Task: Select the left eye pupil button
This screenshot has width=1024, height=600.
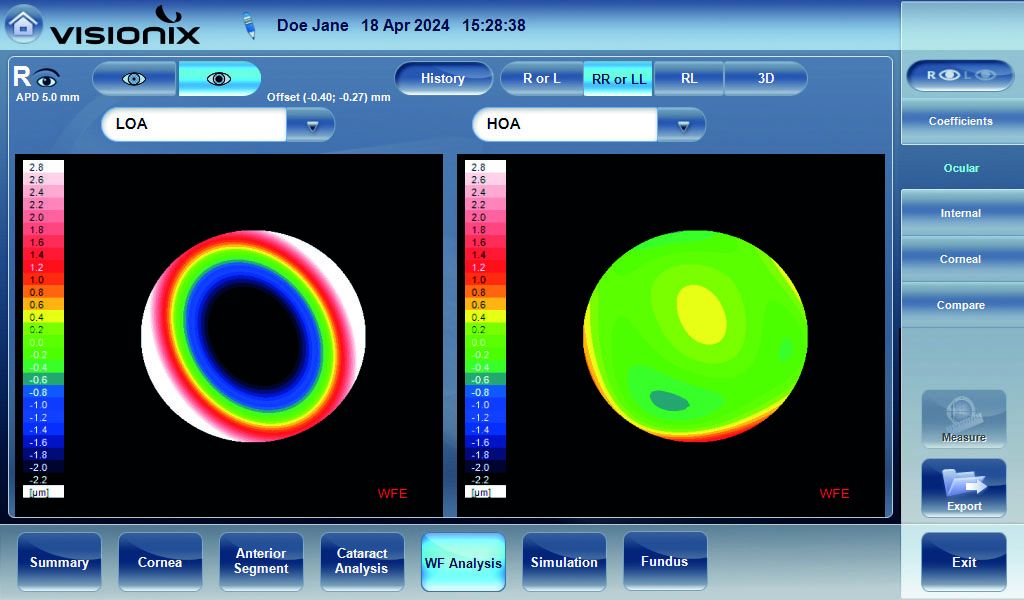Action: tap(134, 79)
